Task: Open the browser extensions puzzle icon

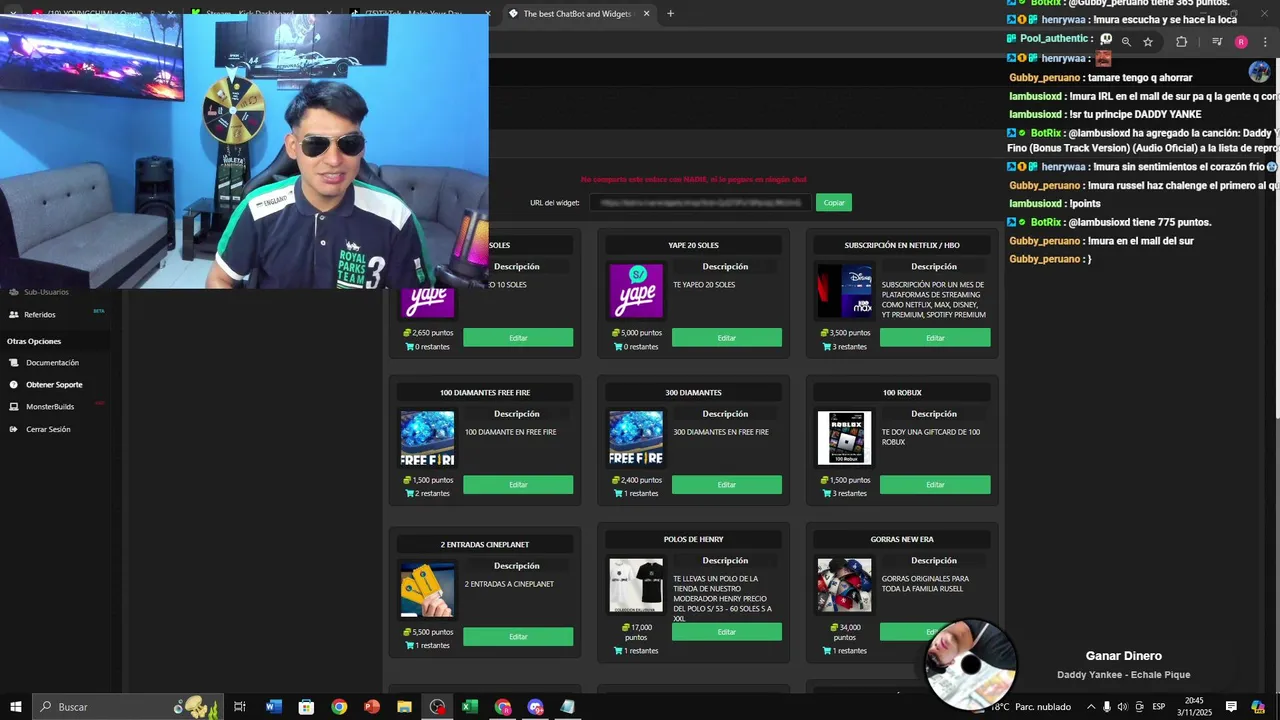Action: click(x=1181, y=42)
